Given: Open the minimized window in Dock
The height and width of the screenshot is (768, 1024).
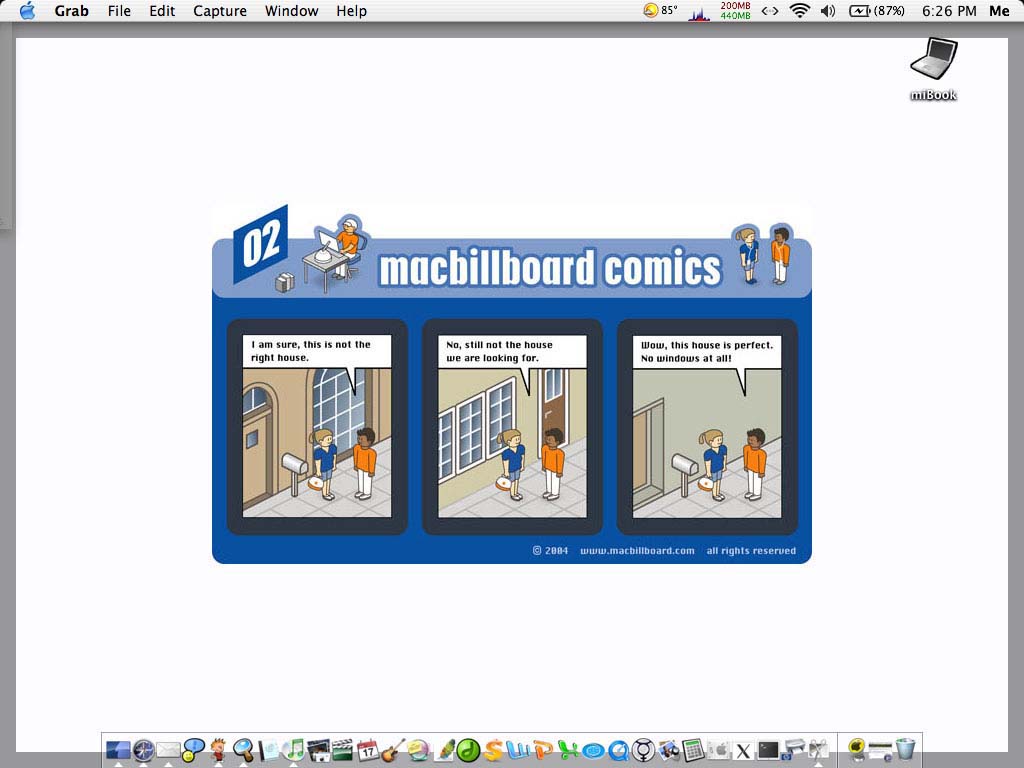Looking at the screenshot, I should (880, 752).
